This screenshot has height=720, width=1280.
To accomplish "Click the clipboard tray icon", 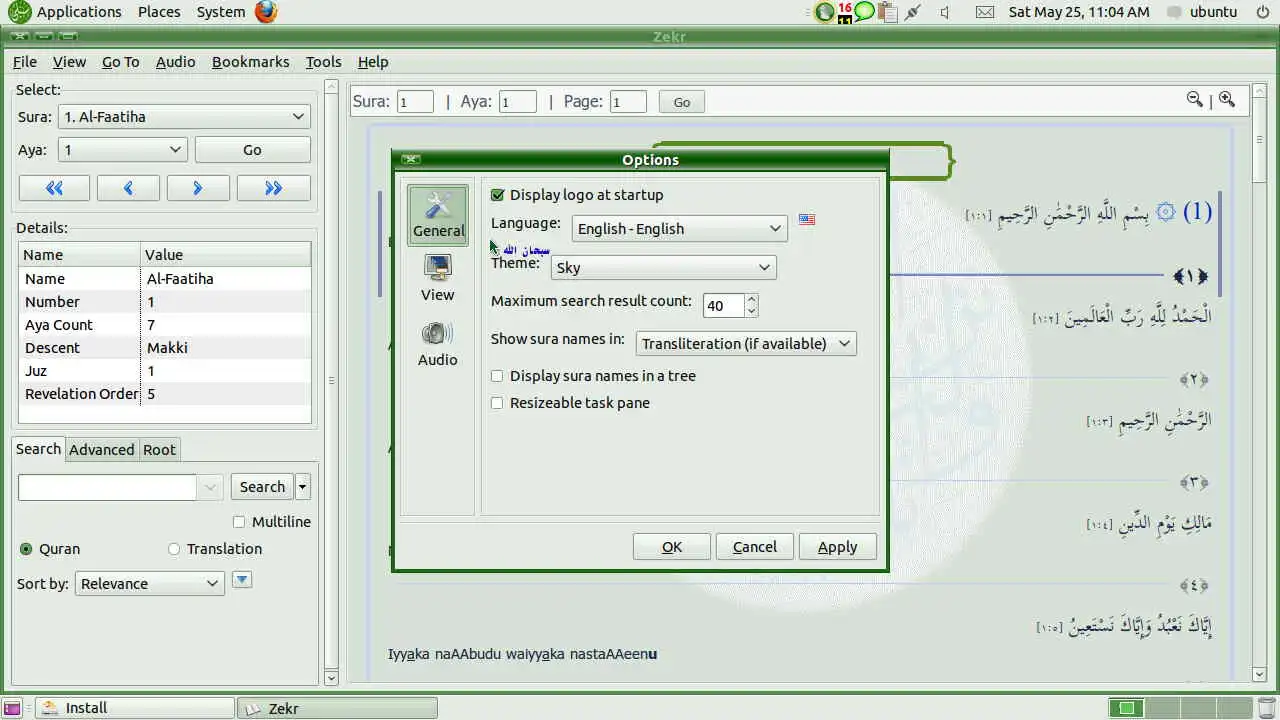I will (888, 12).
